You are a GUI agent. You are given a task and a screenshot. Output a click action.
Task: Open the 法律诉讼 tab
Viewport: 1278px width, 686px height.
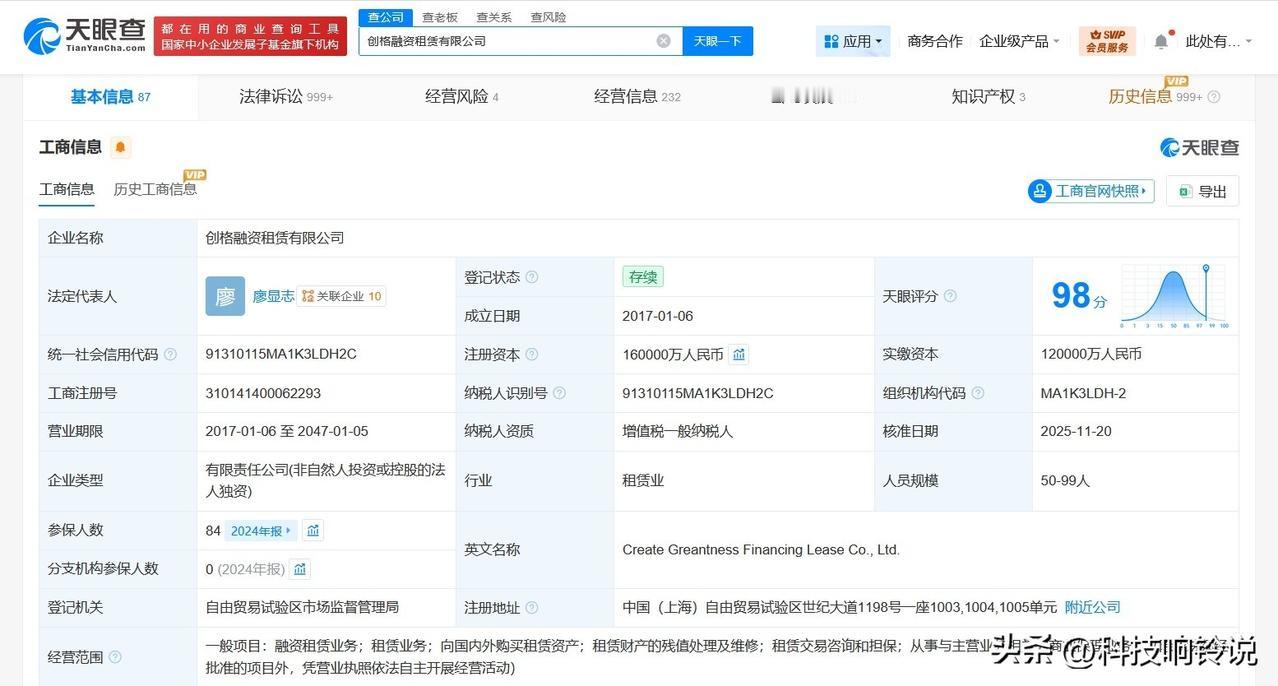[x=285, y=97]
